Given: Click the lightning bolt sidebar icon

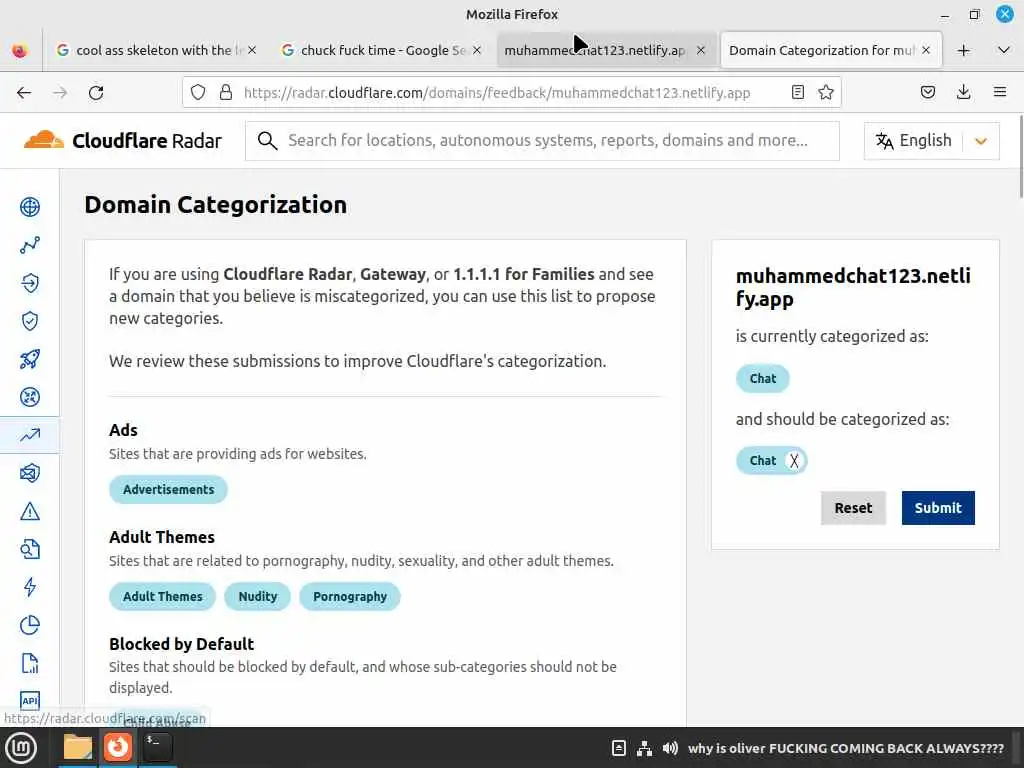Looking at the screenshot, I should (29, 587).
